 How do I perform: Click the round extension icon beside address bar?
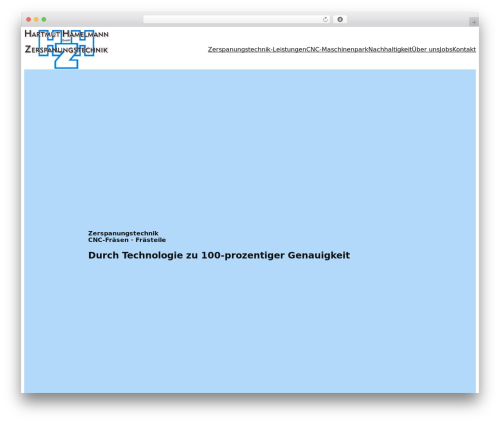point(340,20)
